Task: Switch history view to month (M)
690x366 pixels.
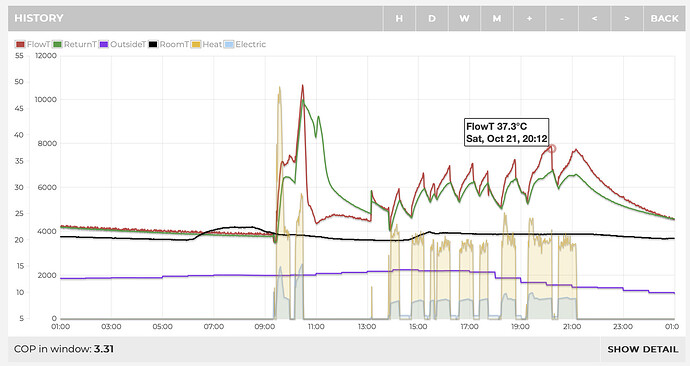Action: (497, 18)
